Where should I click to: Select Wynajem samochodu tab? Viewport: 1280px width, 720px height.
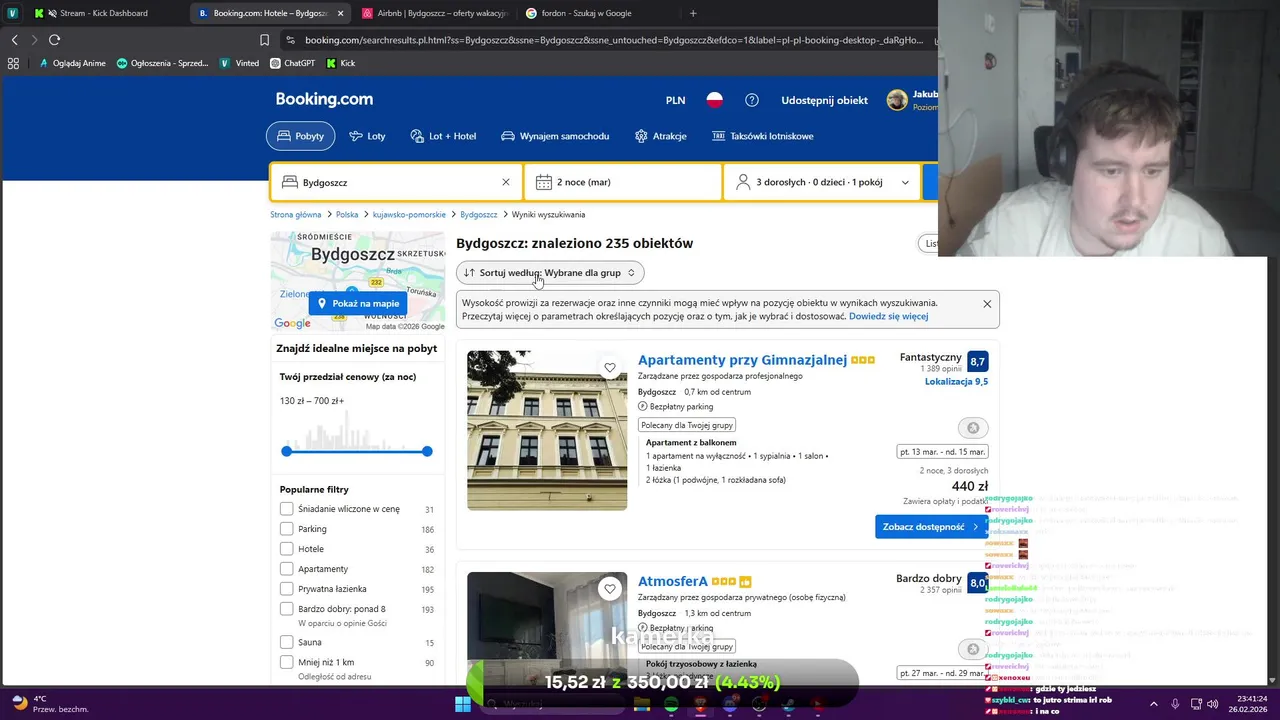point(555,136)
